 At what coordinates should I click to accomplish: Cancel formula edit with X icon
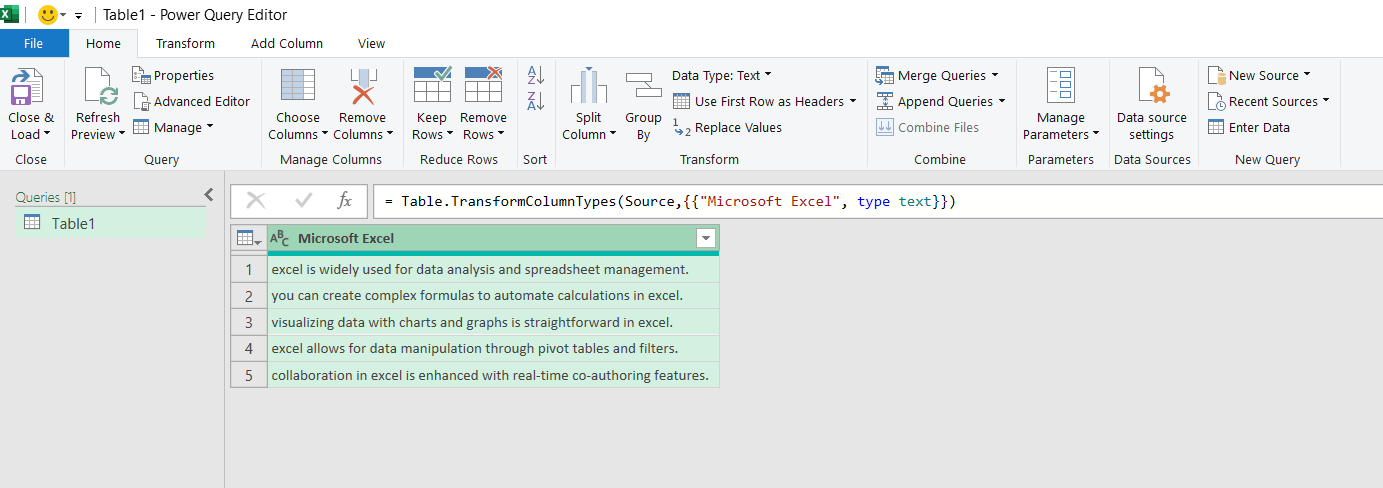click(x=255, y=201)
